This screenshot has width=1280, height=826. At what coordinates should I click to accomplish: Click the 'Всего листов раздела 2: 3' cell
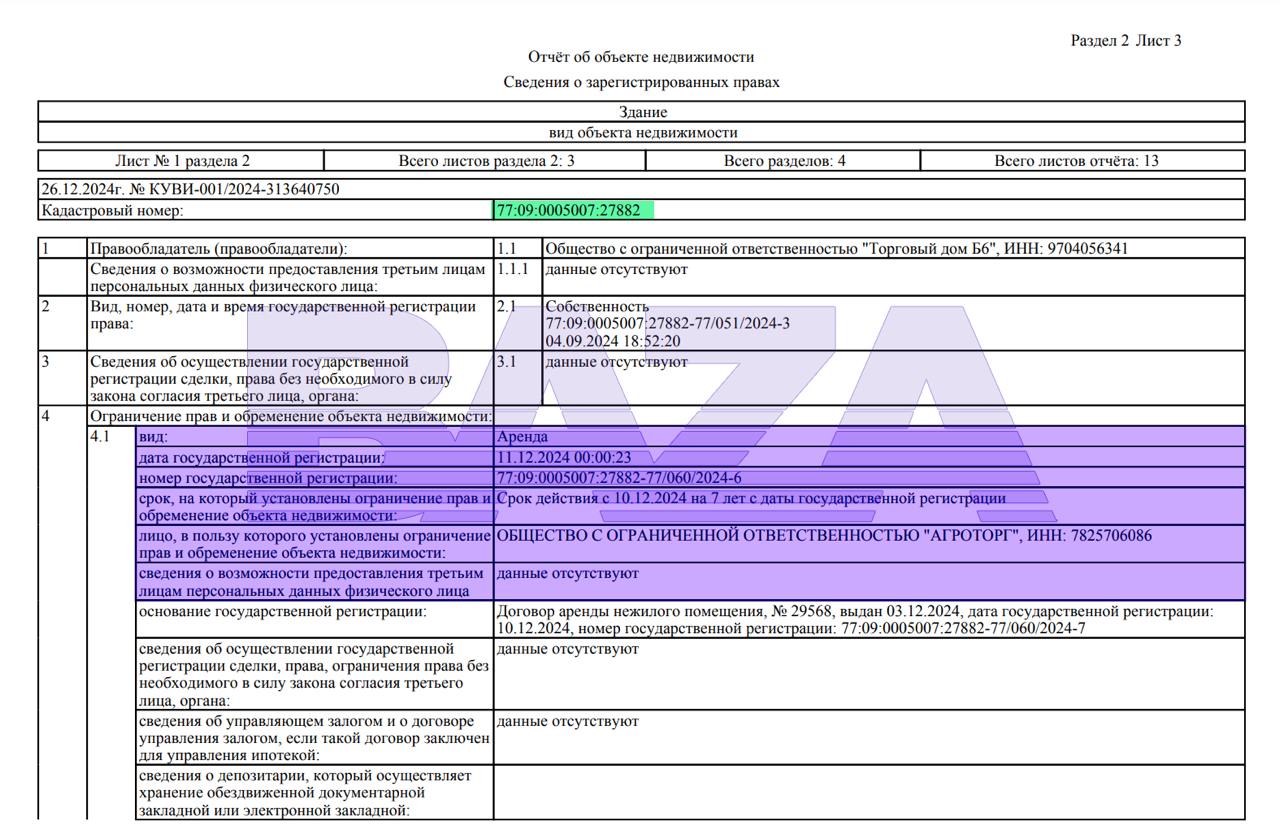tap(486, 160)
